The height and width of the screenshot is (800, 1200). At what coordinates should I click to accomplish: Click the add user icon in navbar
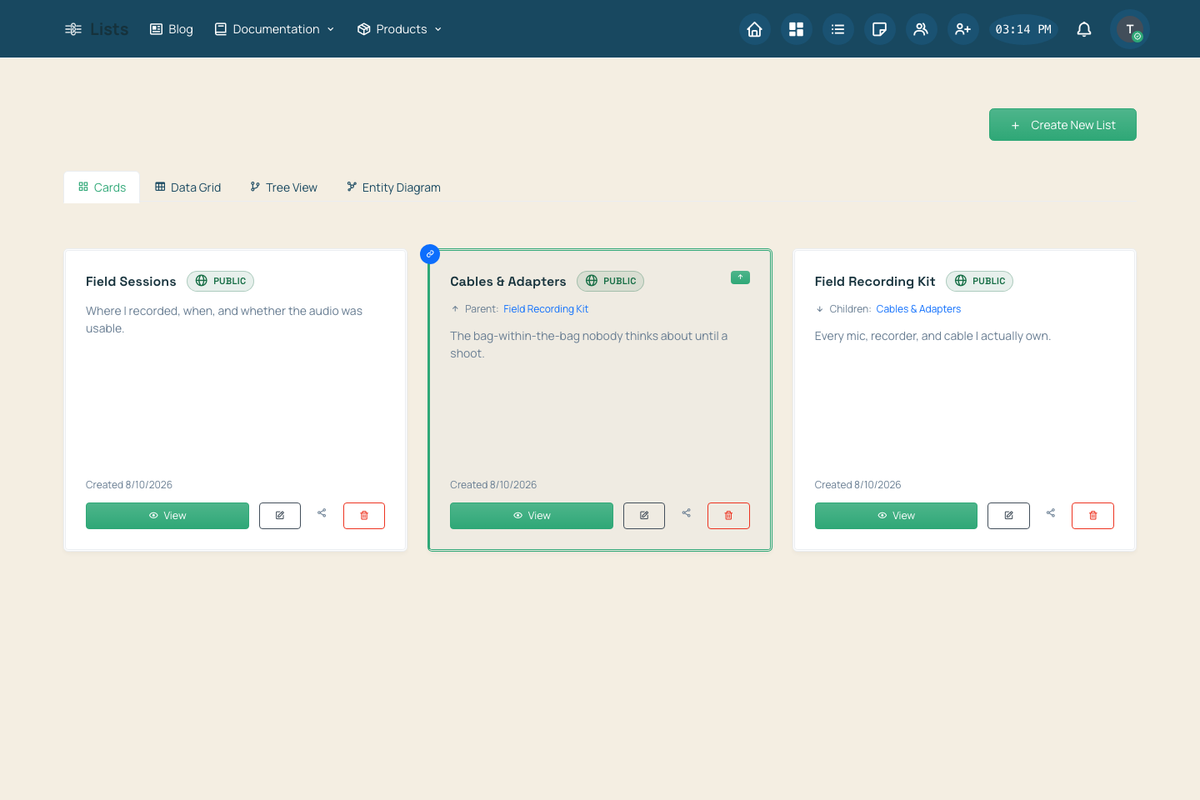point(963,29)
